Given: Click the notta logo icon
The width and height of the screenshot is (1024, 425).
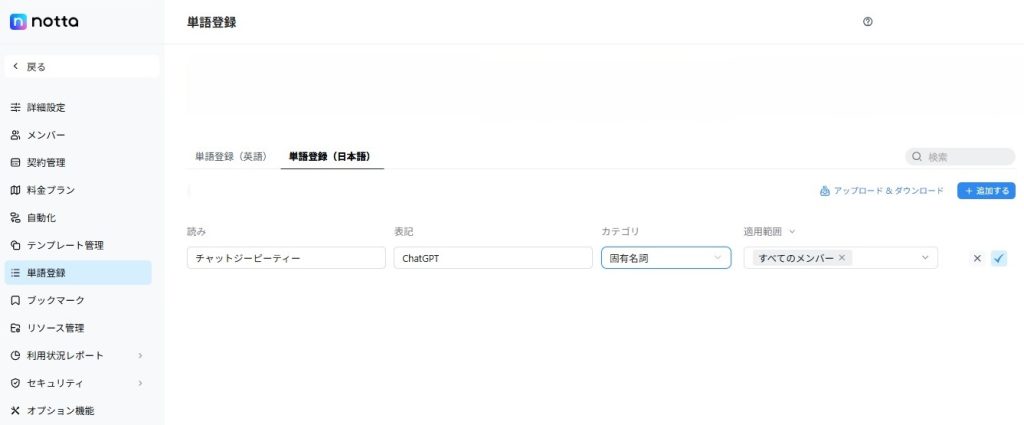Looking at the screenshot, I should [x=18, y=22].
